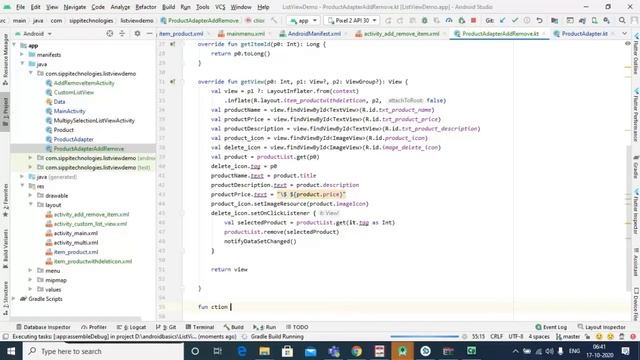This screenshot has height=360, width=640.
Task: Open the VCS menu
Action: click(220, 7)
